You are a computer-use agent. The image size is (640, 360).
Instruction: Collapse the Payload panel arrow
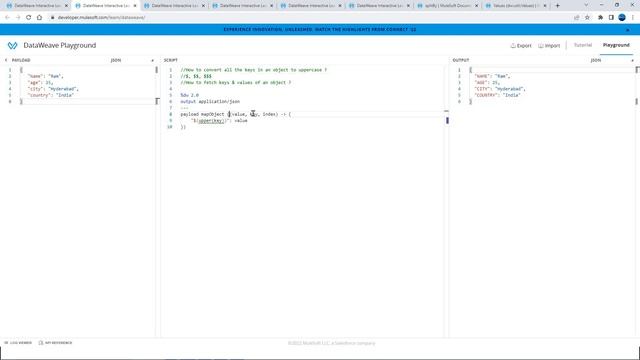click(x=6, y=60)
